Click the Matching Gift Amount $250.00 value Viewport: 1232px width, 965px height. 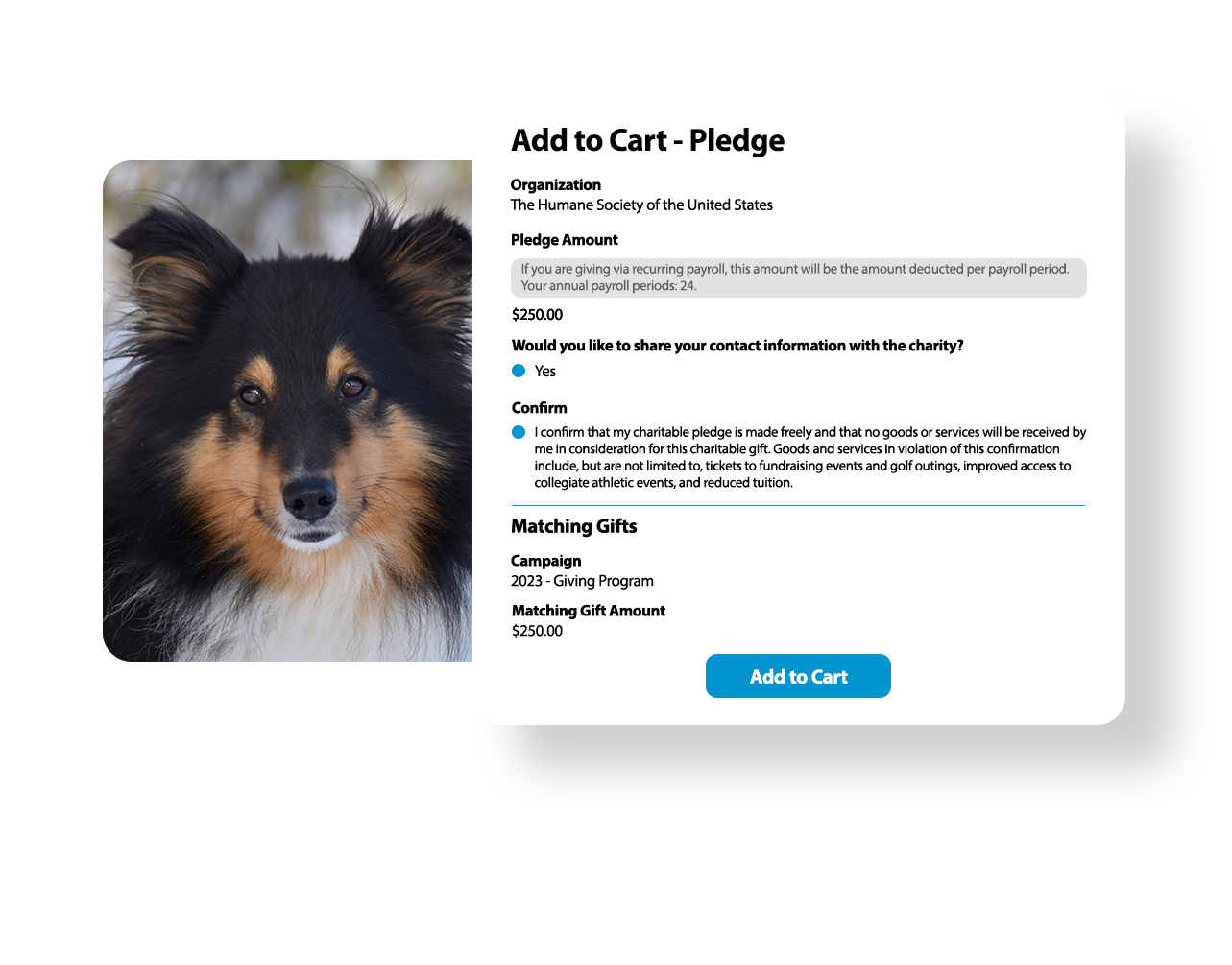point(537,631)
